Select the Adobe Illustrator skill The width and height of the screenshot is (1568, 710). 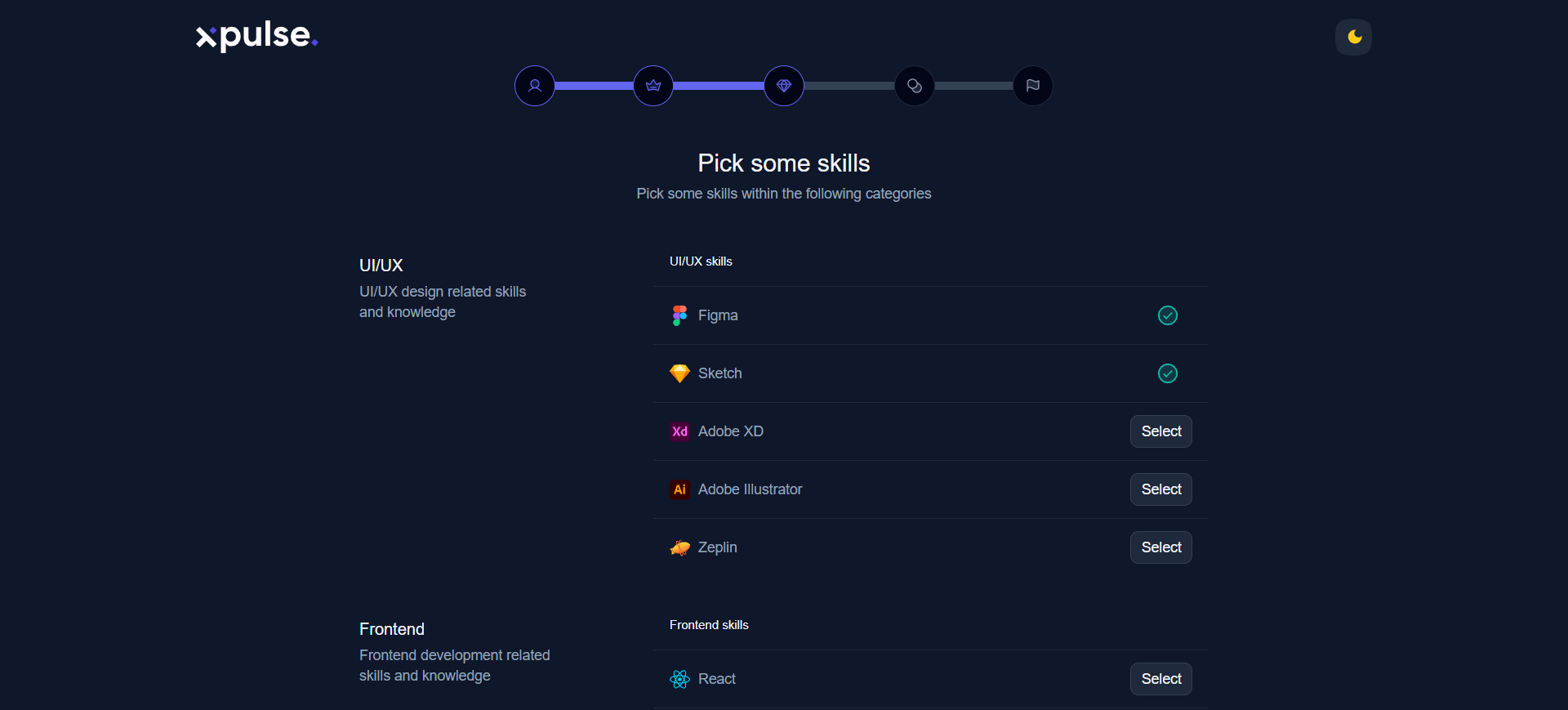pos(1160,489)
